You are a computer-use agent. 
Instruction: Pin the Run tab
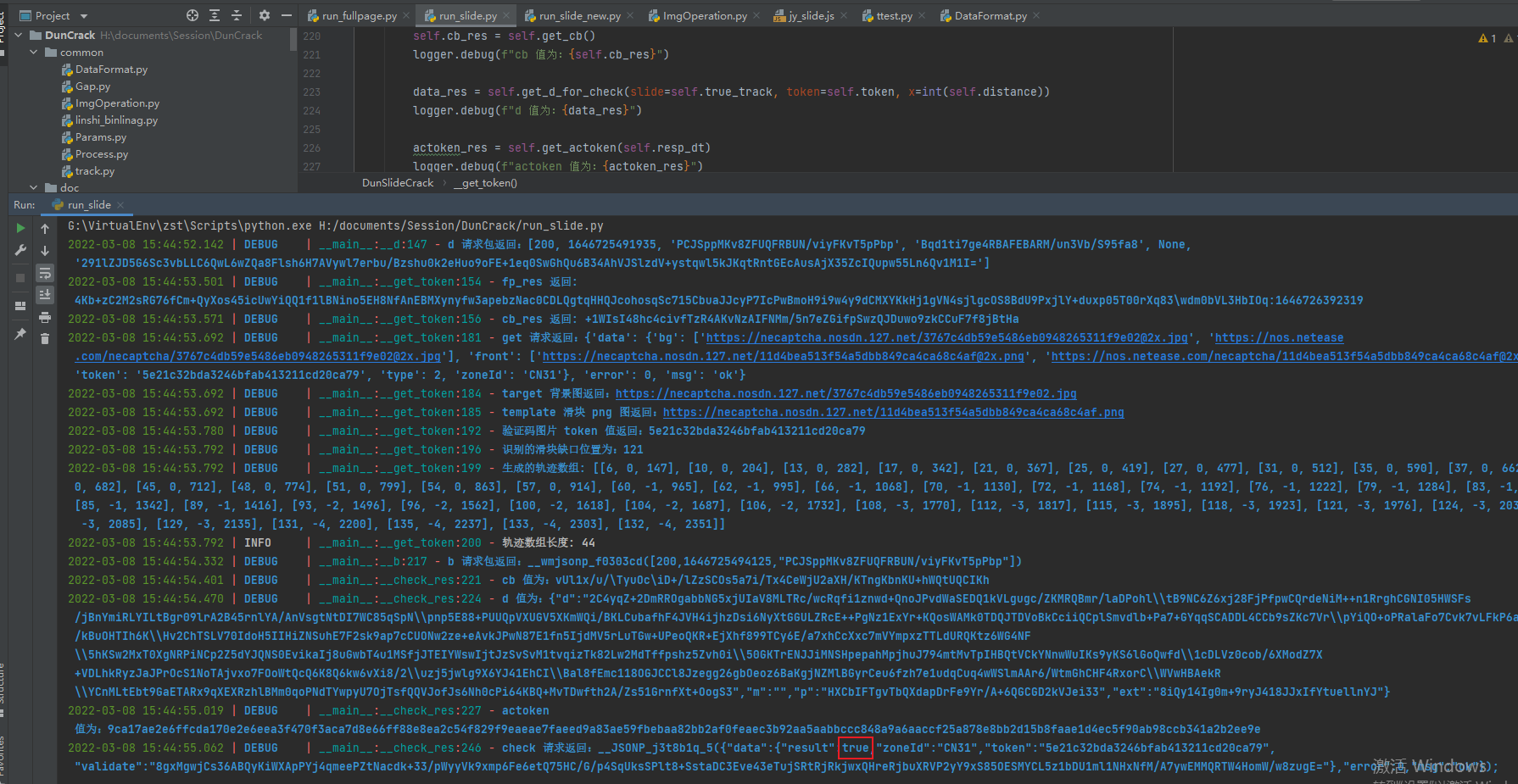click(20, 335)
